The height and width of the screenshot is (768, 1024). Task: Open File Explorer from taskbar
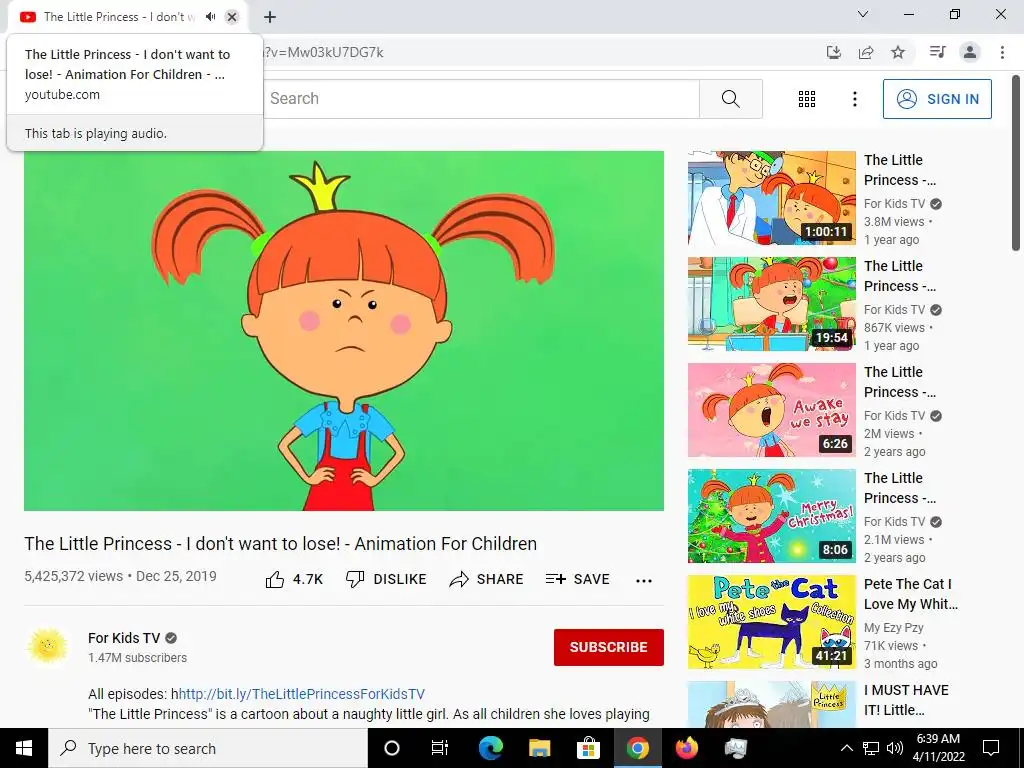pos(539,748)
